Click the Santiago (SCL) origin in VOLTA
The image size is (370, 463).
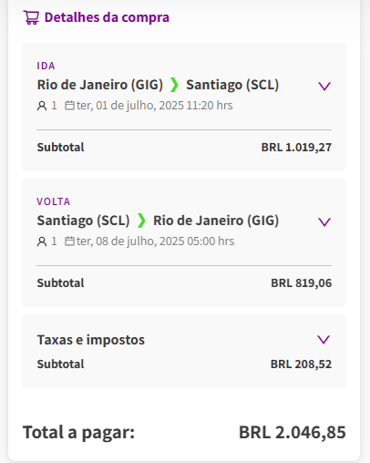pyautogui.click(x=83, y=221)
